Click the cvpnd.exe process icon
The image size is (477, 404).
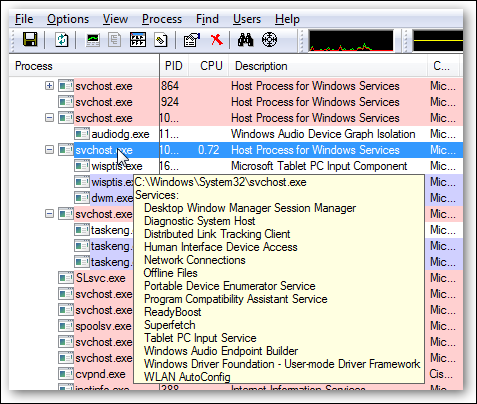click(x=66, y=374)
